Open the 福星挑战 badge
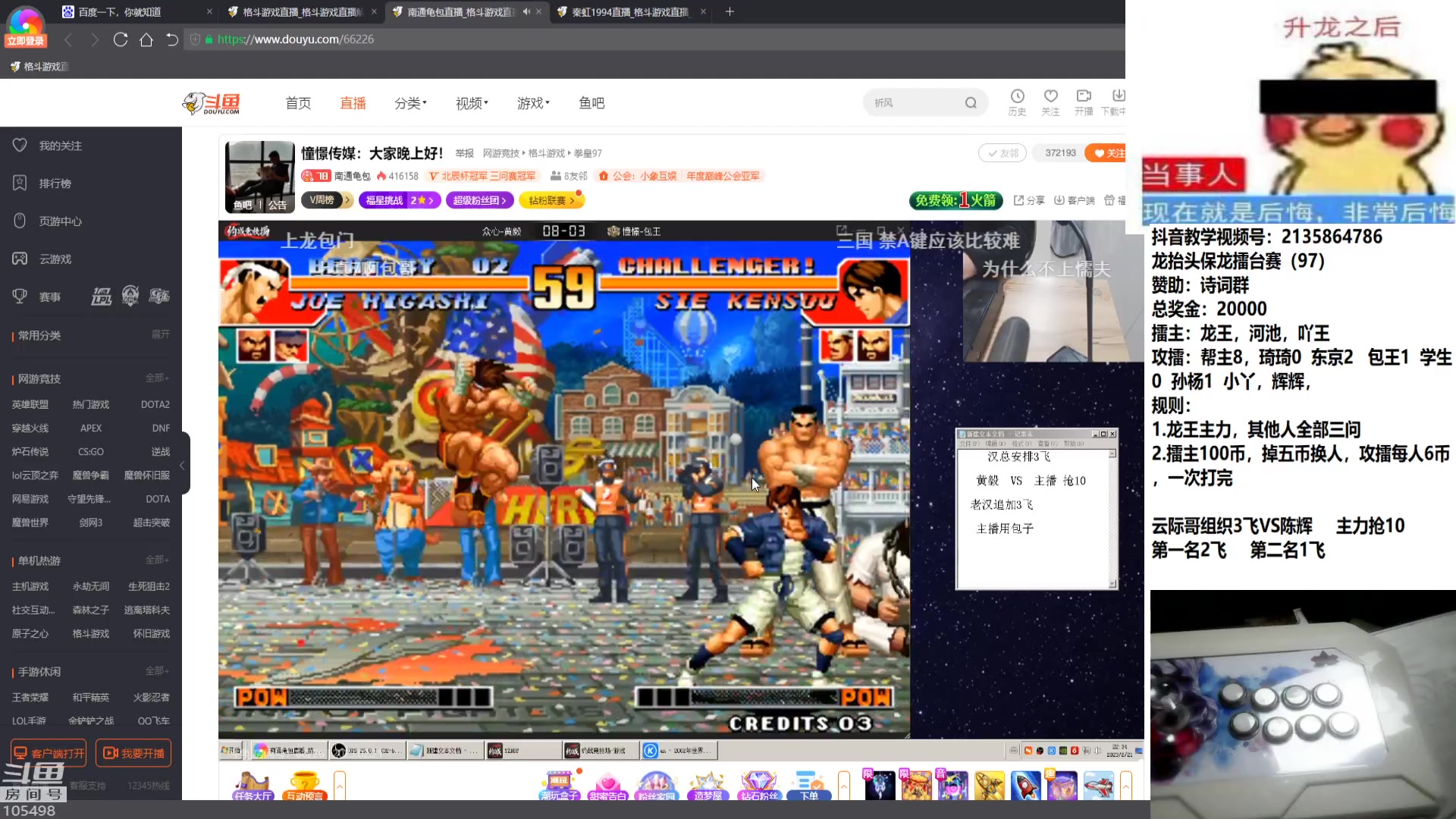 pos(400,200)
